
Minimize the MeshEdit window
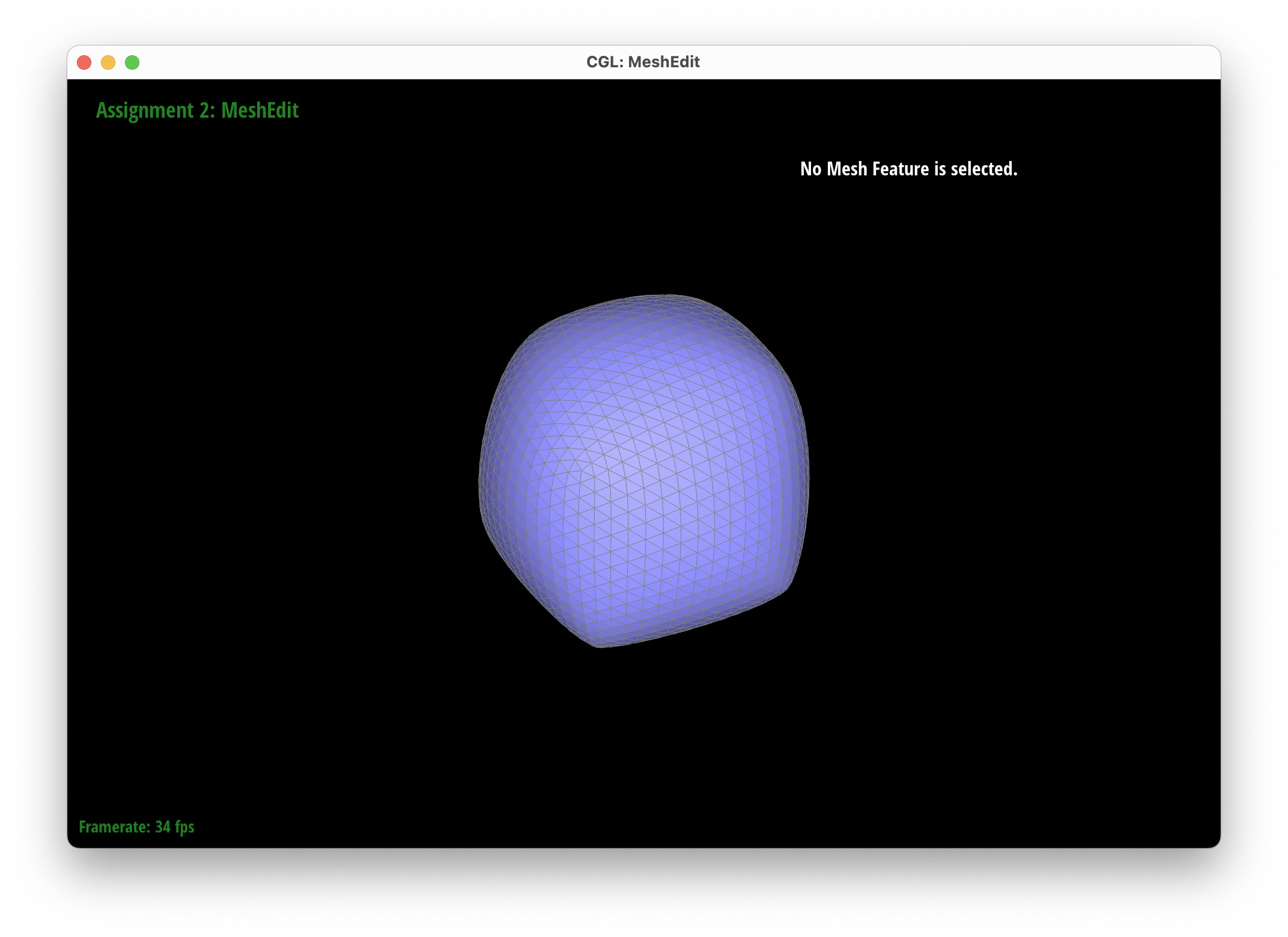tap(109, 62)
